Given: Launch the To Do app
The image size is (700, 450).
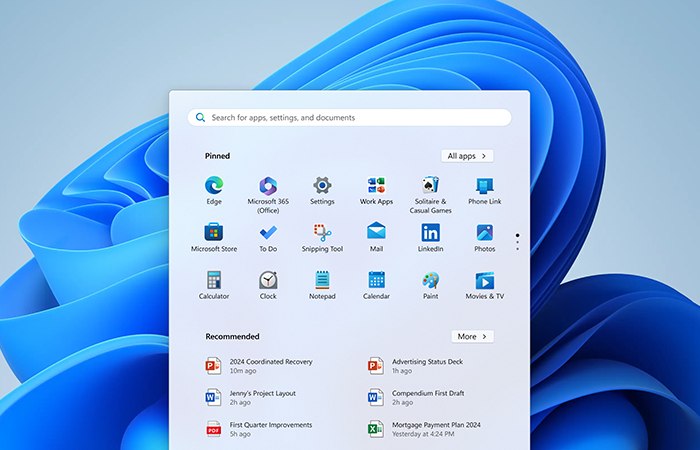Looking at the screenshot, I should point(268,238).
